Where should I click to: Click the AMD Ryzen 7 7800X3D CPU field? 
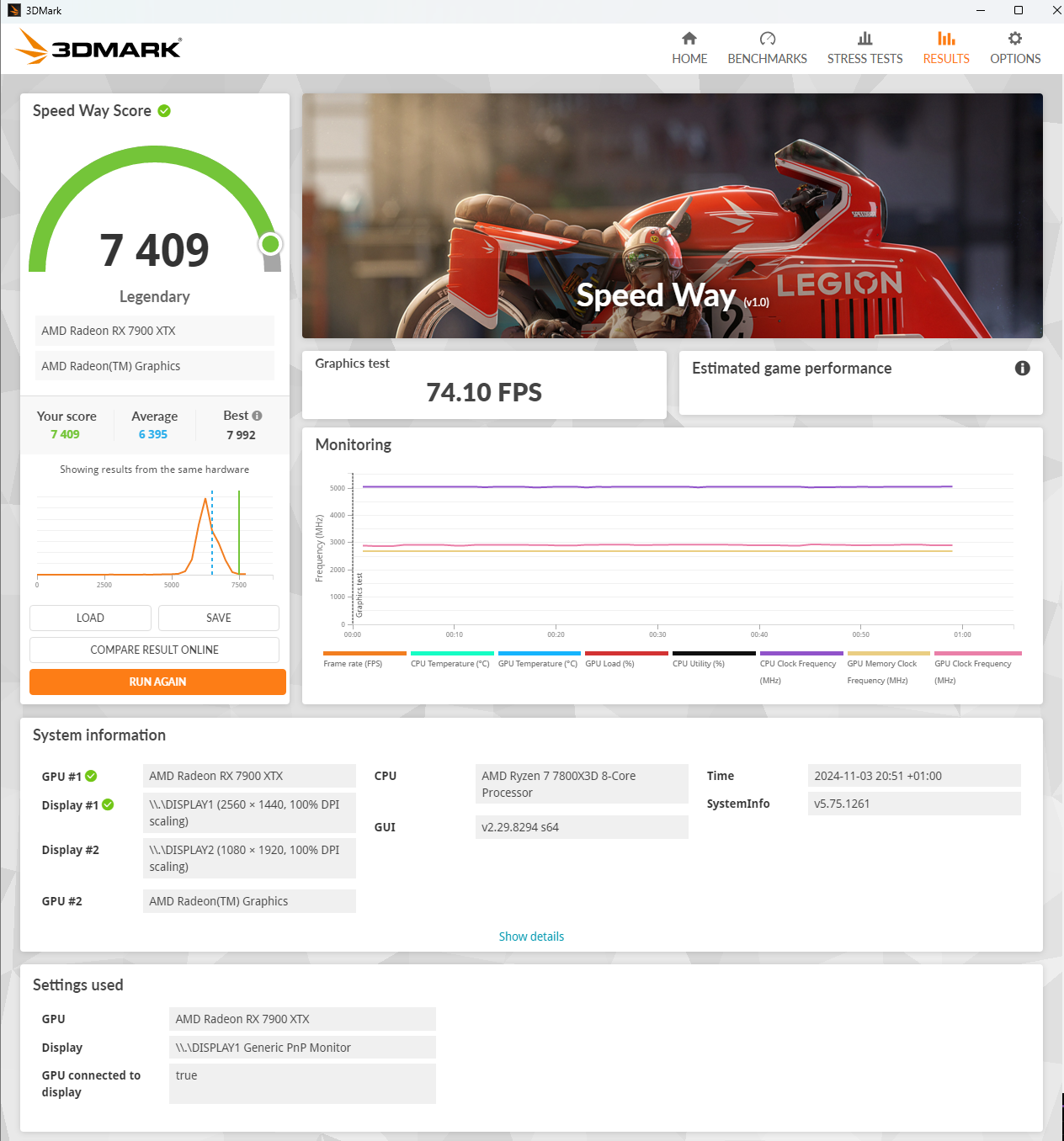point(582,784)
